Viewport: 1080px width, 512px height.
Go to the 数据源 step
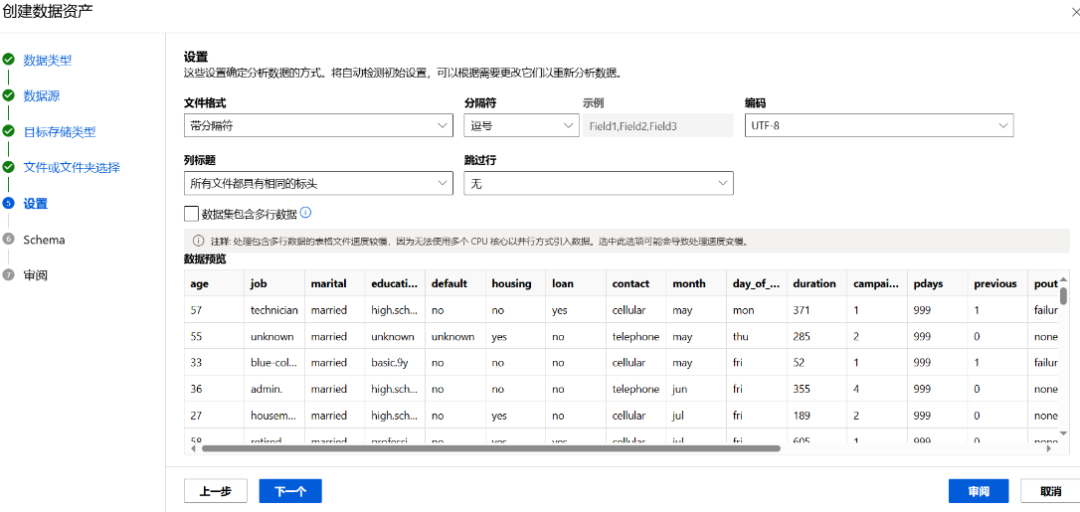point(41,96)
